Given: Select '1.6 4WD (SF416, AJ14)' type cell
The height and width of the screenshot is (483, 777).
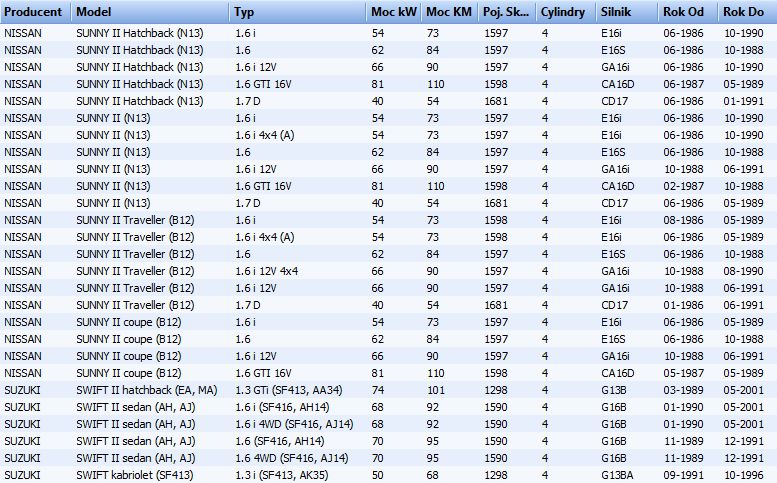Looking at the screenshot, I should (292, 458).
